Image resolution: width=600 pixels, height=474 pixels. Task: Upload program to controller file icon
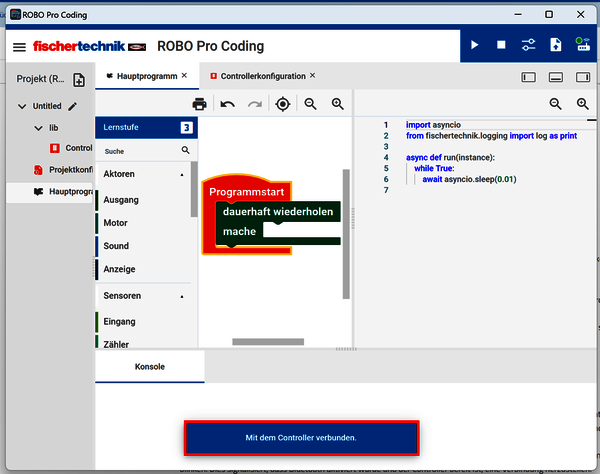pyautogui.click(x=556, y=45)
